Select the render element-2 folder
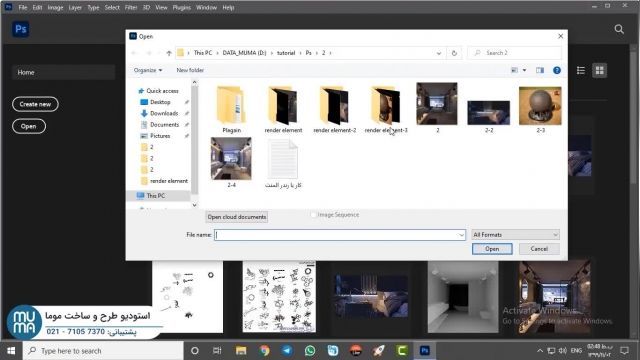640x360 pixels. point(335,109)
